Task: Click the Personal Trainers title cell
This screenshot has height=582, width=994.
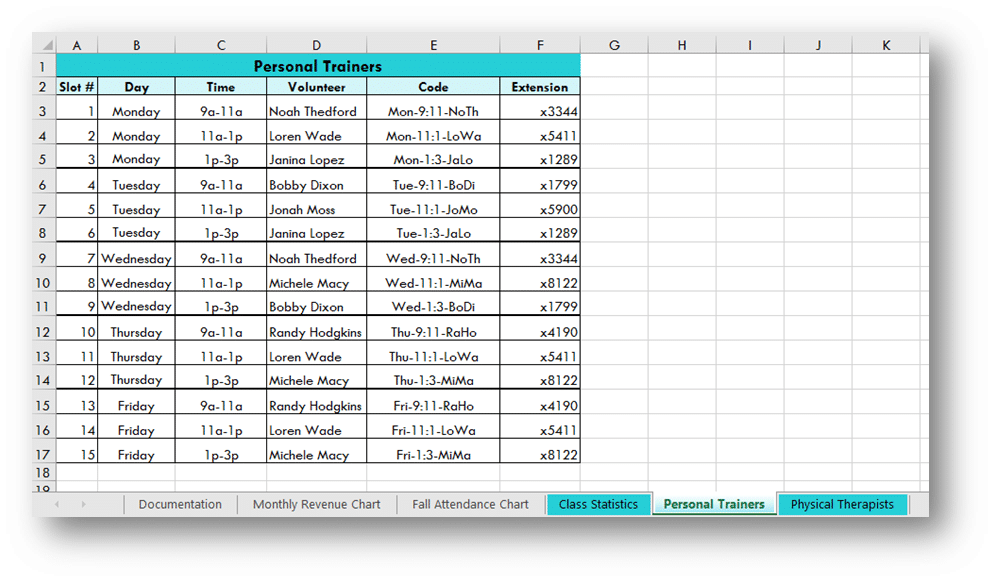Action: (x=318, y=66)
